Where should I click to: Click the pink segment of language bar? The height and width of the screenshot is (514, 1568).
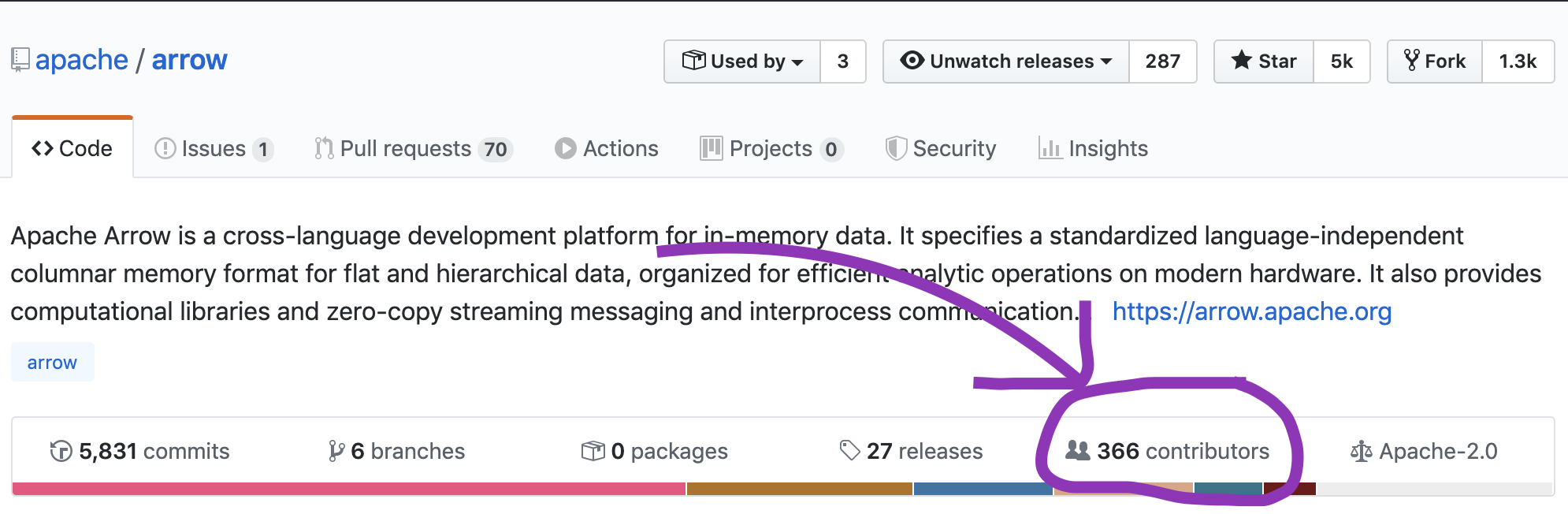[x=349, y=489]
